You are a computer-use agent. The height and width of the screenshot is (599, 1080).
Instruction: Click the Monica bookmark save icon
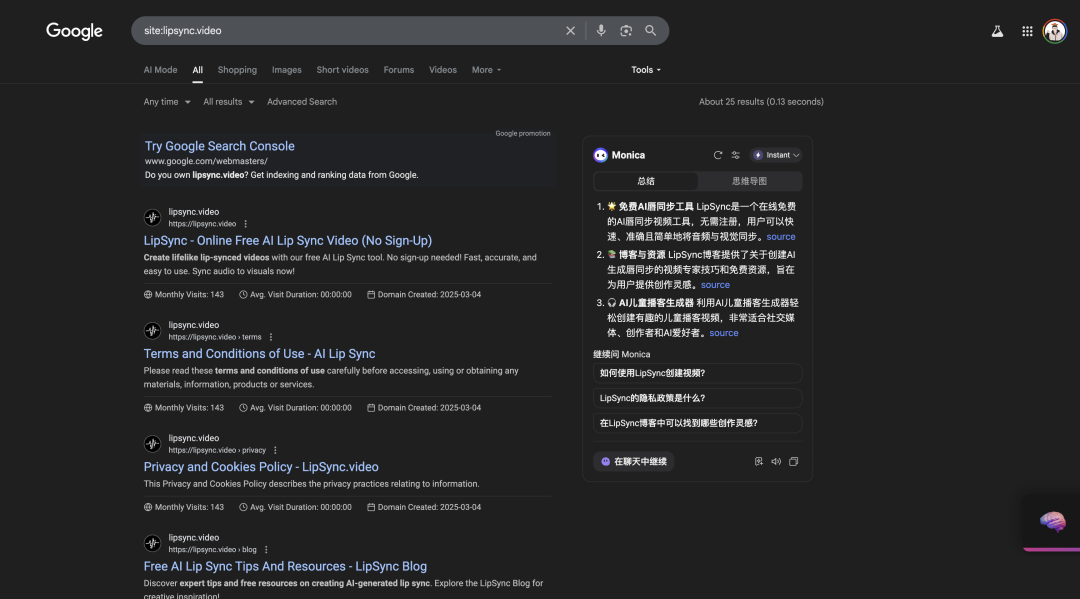[x=758, y=461]
